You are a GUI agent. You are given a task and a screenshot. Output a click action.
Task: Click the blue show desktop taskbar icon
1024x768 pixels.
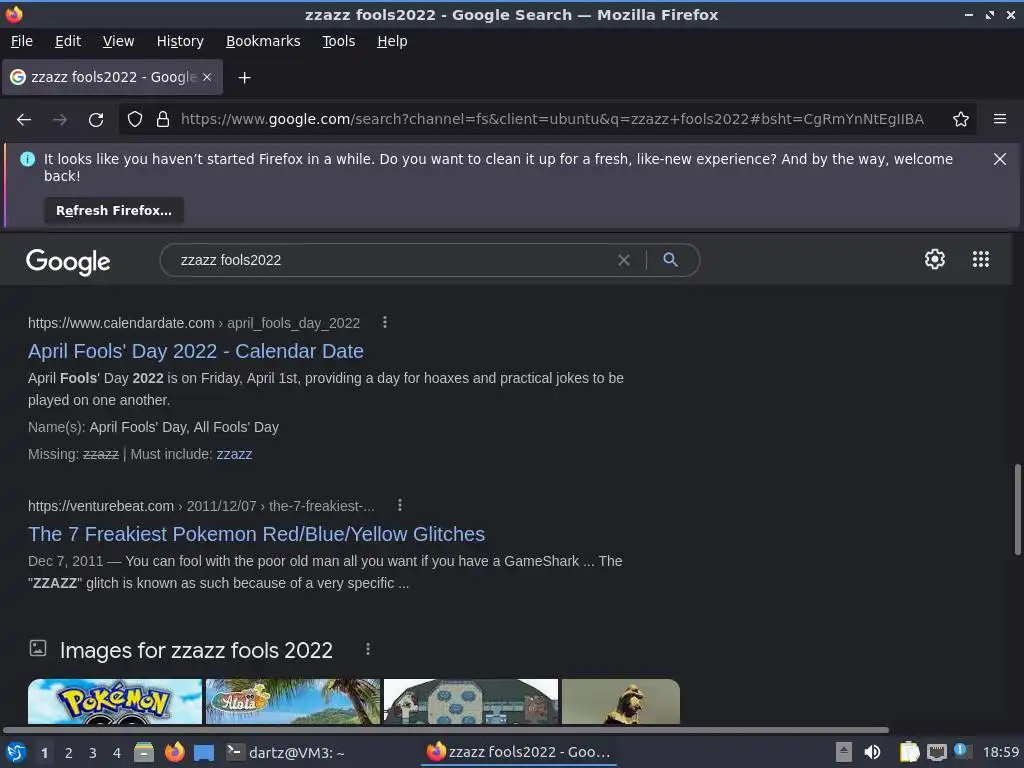point(204,752)
